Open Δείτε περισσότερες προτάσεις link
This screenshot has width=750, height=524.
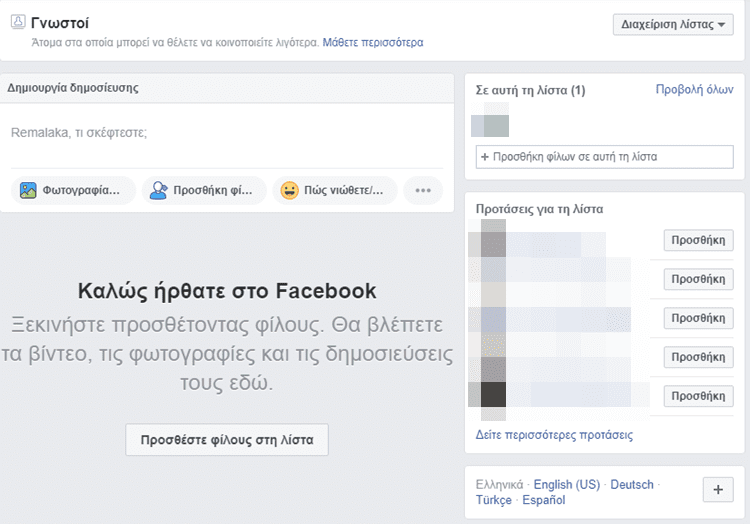(554, 435)
